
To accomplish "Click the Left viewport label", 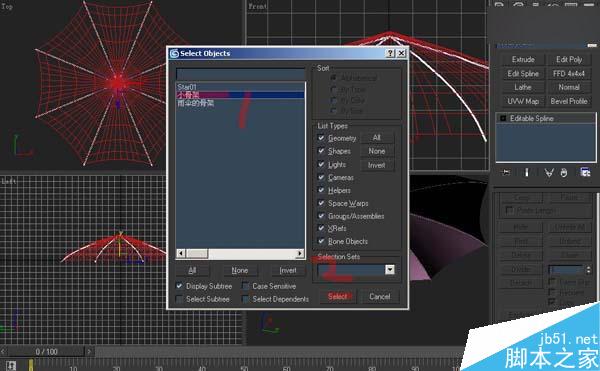I will (x=8, y=181).
